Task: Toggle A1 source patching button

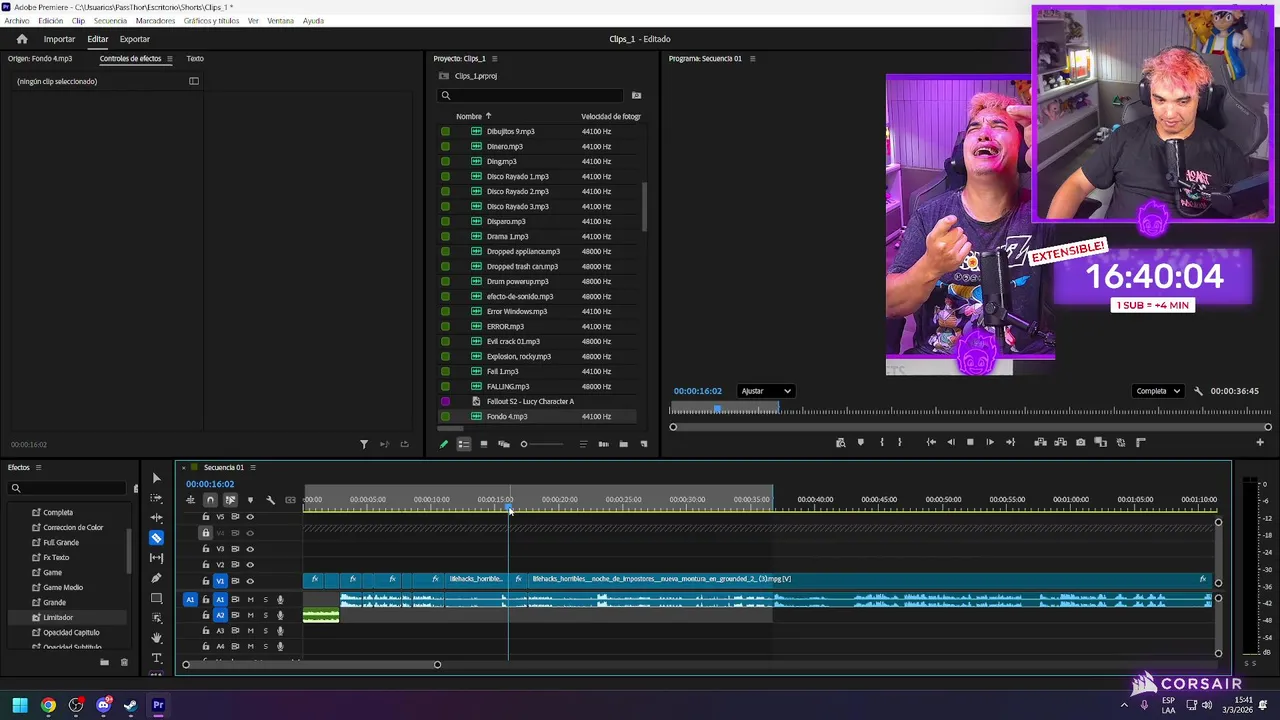Action: point(190,600)
